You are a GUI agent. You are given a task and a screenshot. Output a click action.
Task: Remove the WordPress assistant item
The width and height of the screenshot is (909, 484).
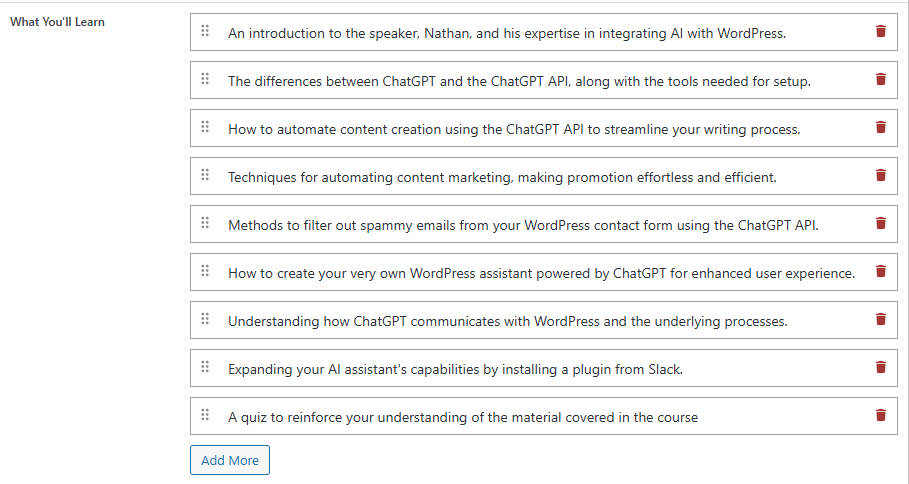click(x=881, y=271)
